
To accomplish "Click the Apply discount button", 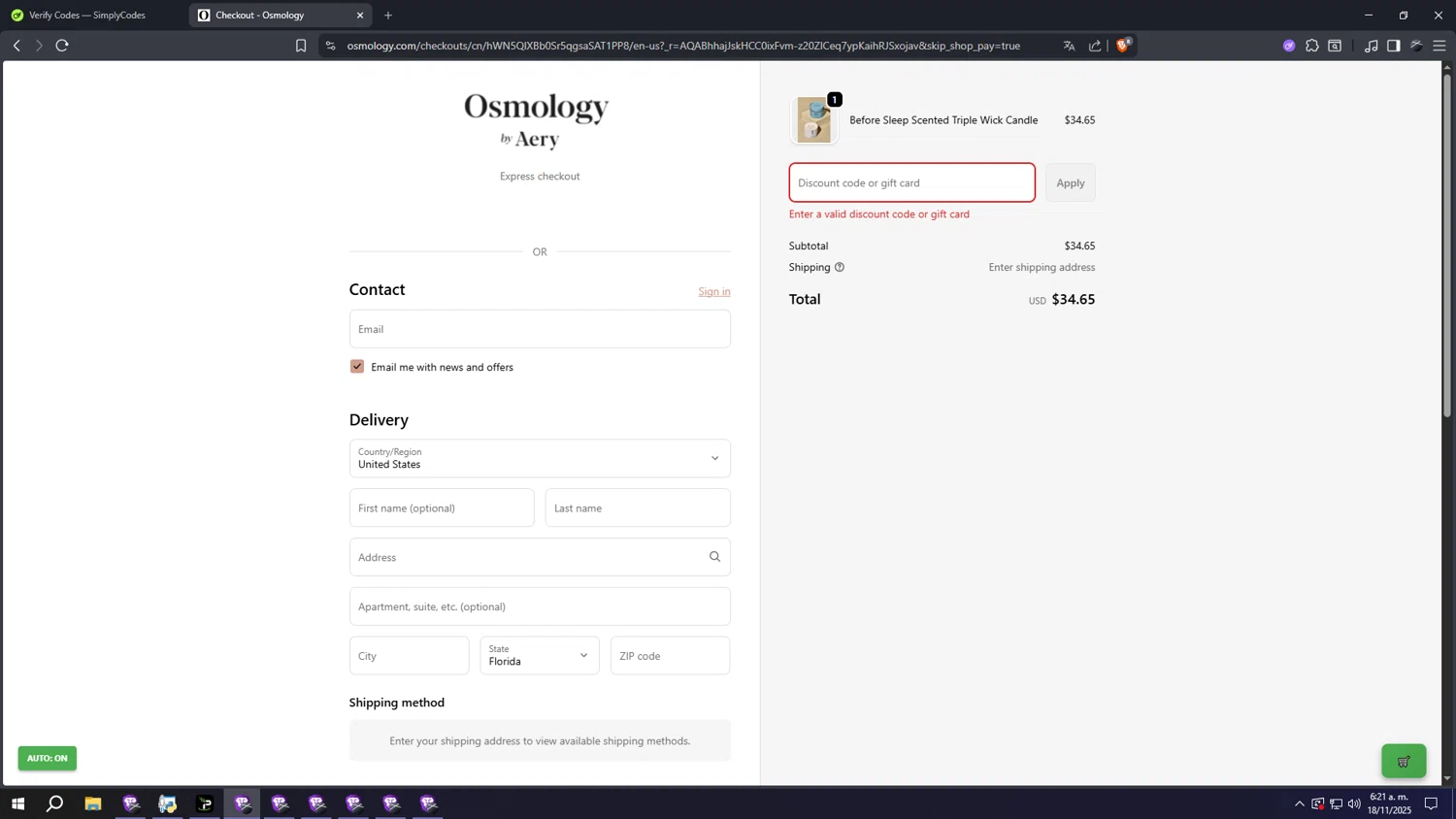I will point(1071,182).
